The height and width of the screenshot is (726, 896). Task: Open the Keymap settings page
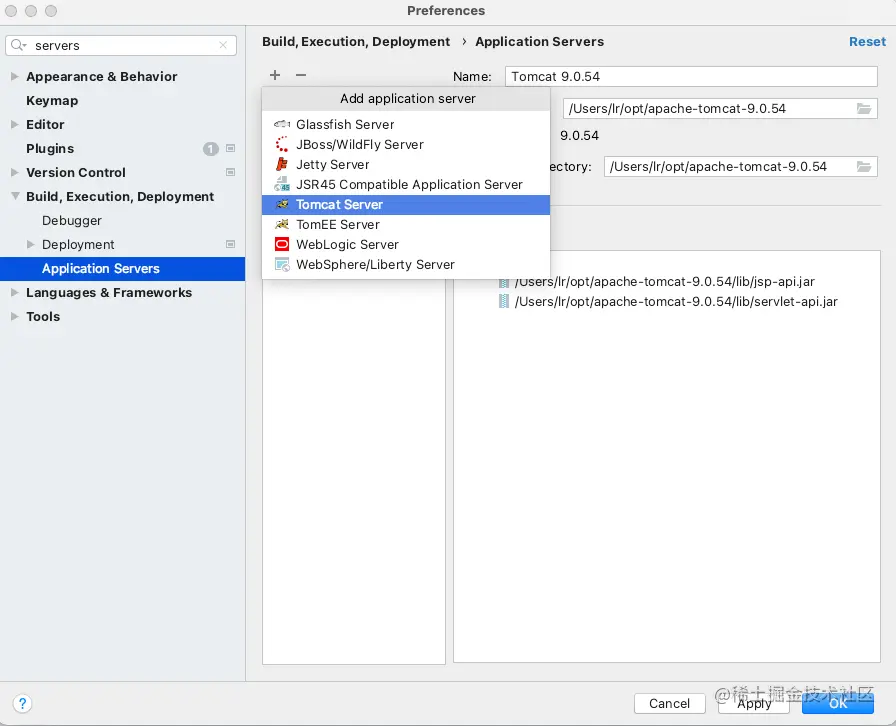[x=52, y=101]
